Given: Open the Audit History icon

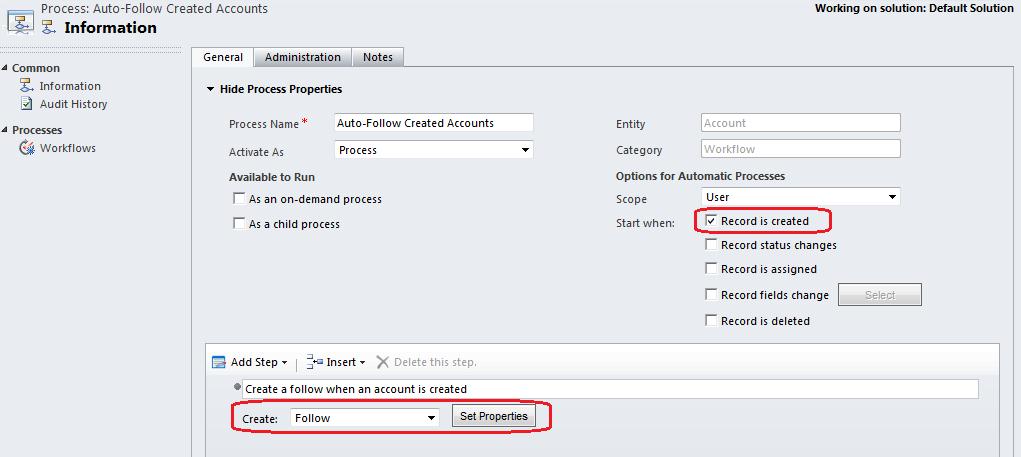Looking at the screenshot, I should [27, 104].
